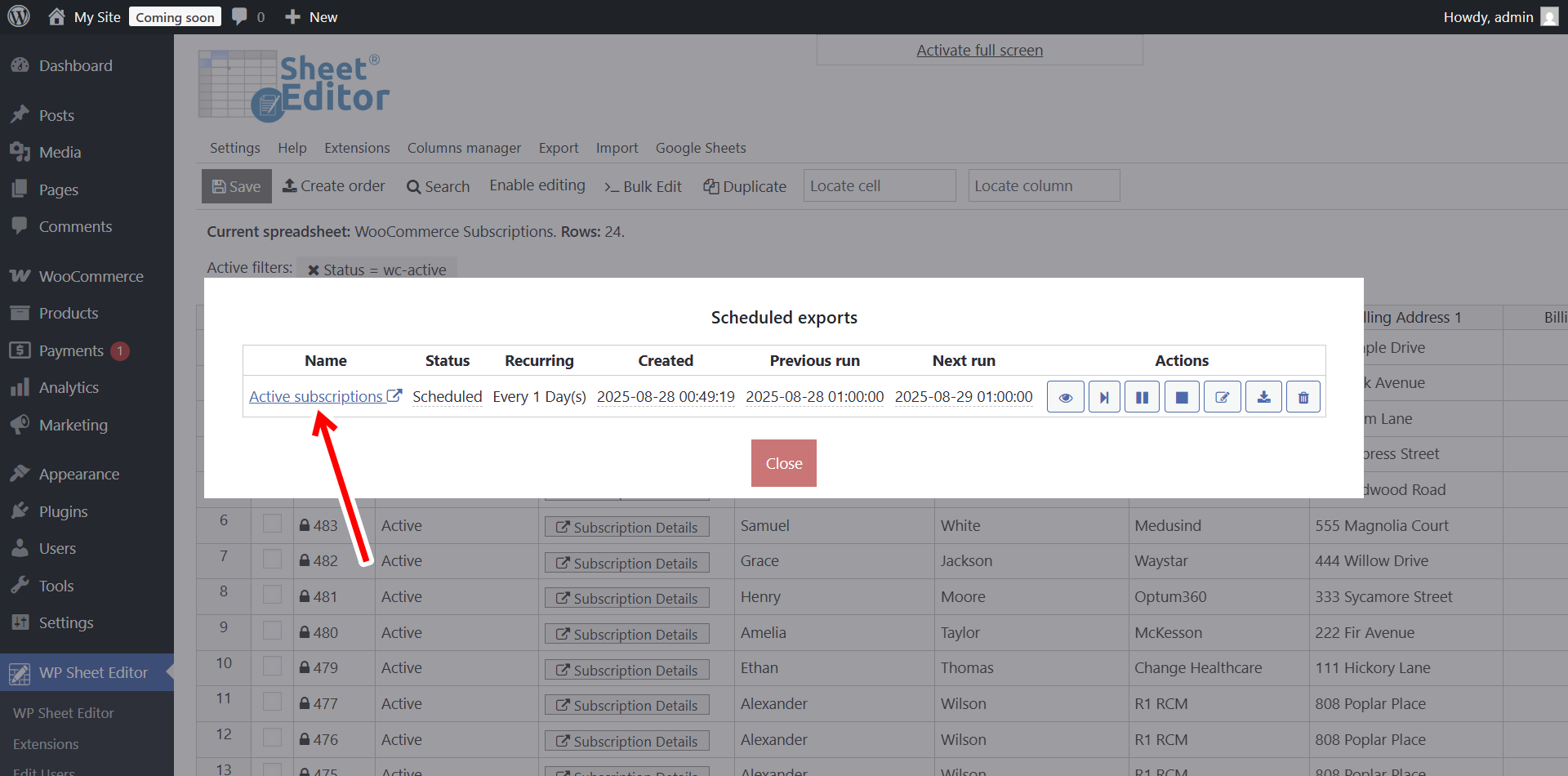Open the Search tool

[438, 186]
